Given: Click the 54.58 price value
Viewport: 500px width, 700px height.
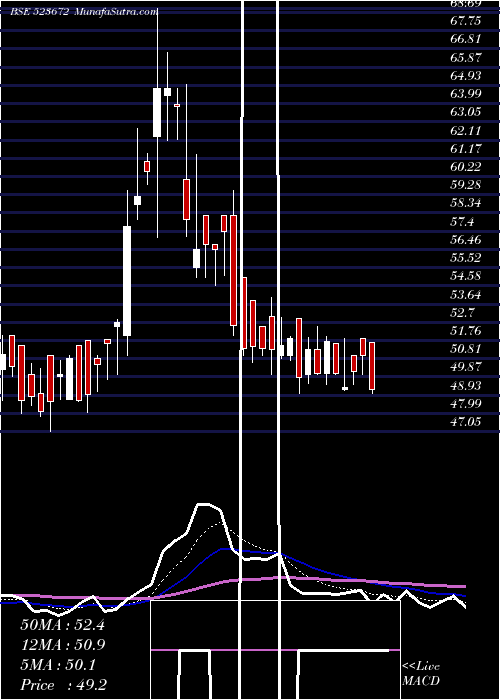Looking at the screenshot, I should coord(466,276).
